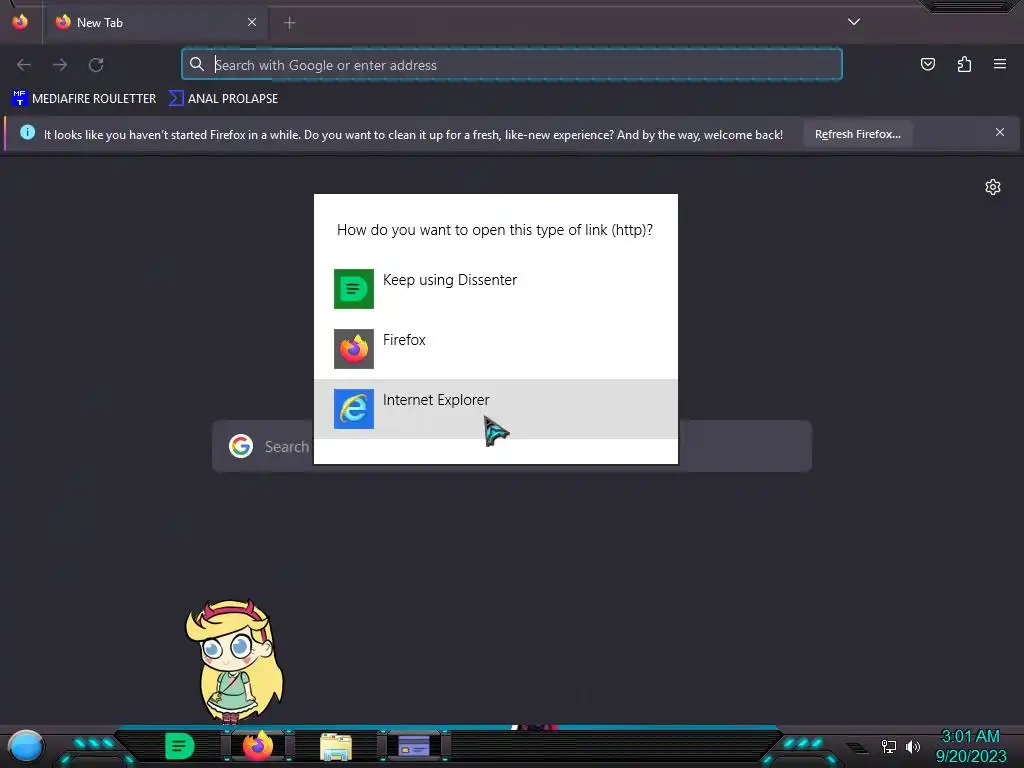Open a new tab with the plus button
This screenshot has height=768, width=1024.
pyautogui.click(x=289, y=23)
